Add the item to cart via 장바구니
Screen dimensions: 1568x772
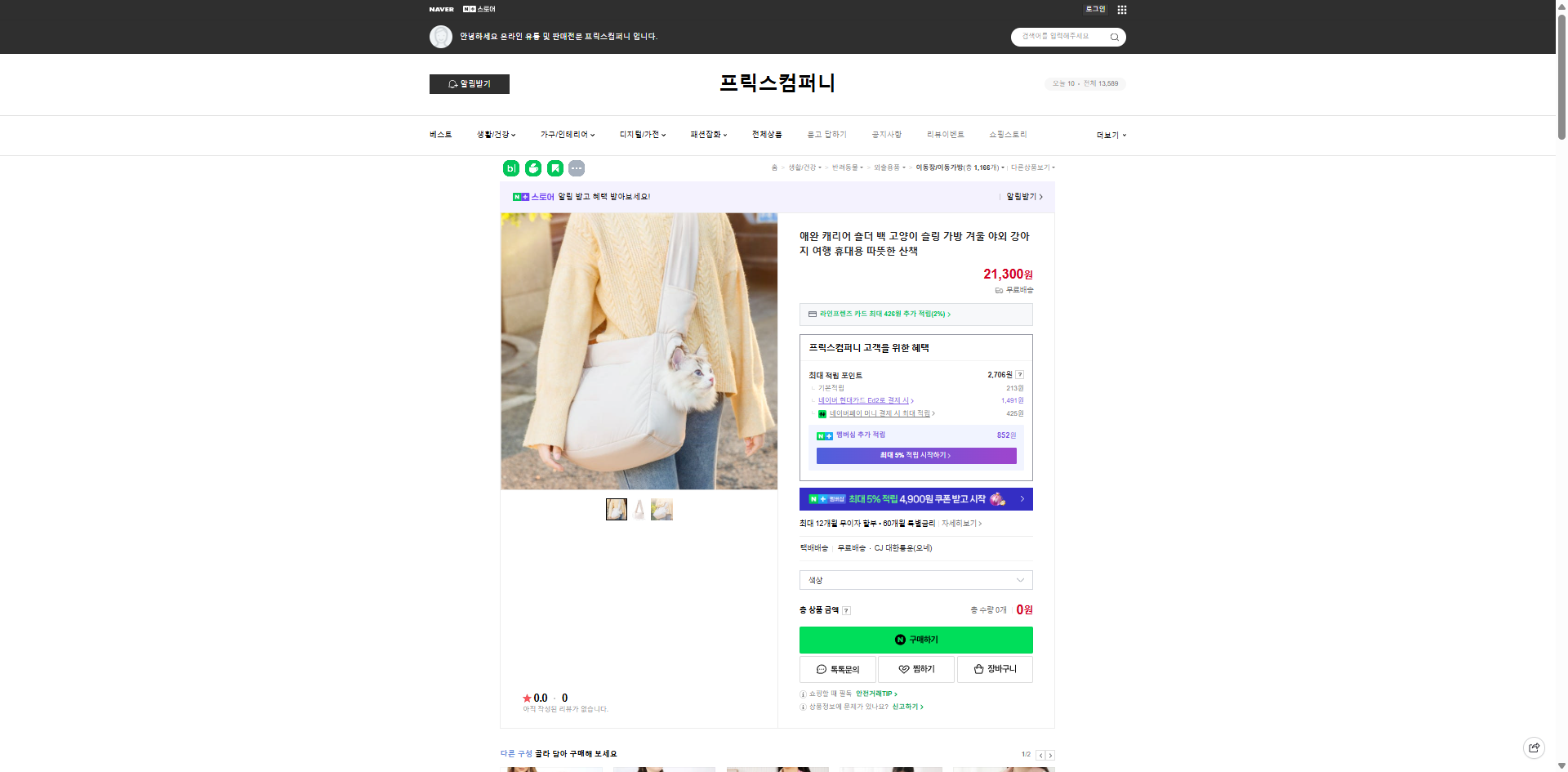(x=995, y=669)
